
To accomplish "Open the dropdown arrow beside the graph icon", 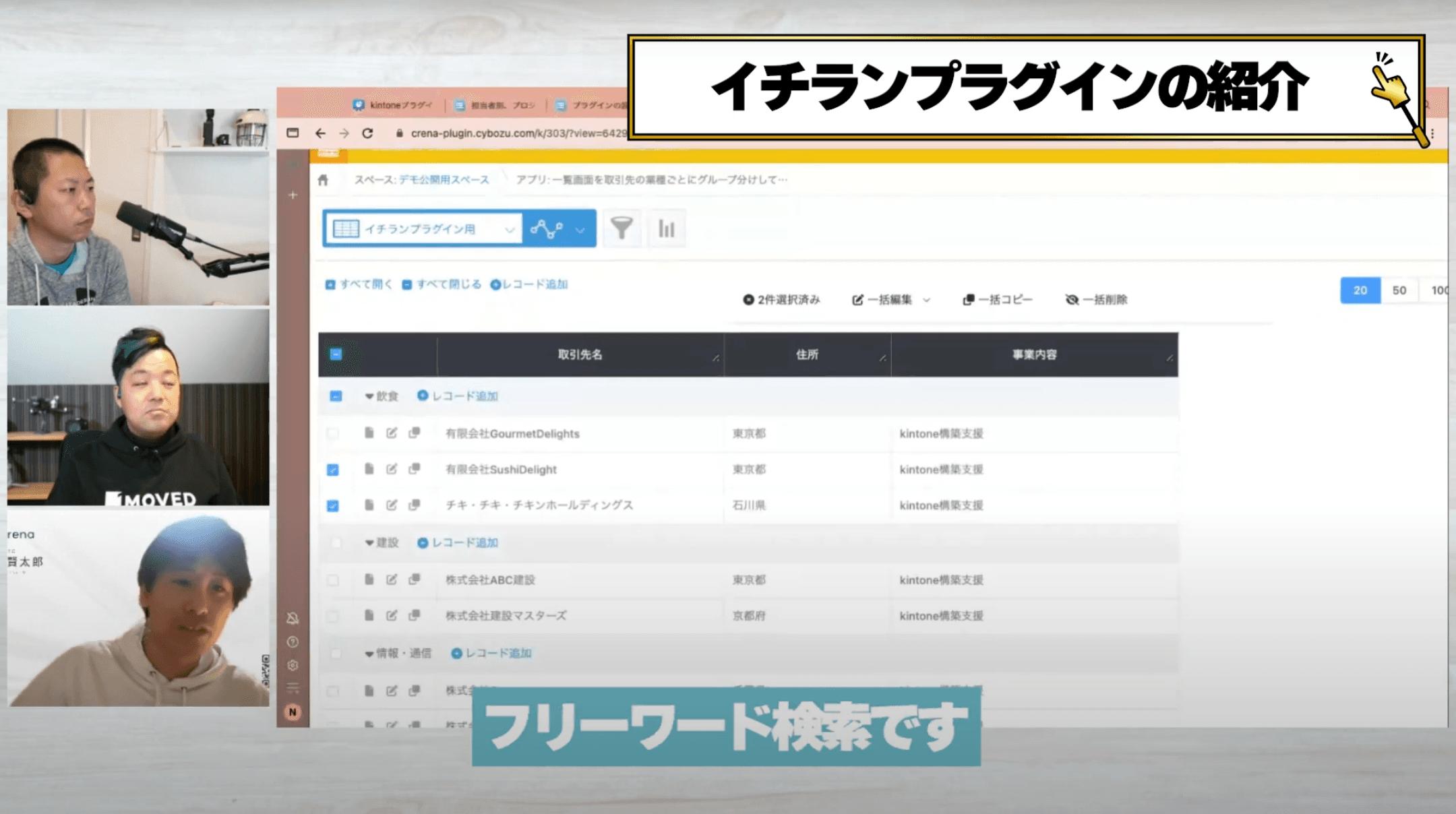I will (580, 230).
